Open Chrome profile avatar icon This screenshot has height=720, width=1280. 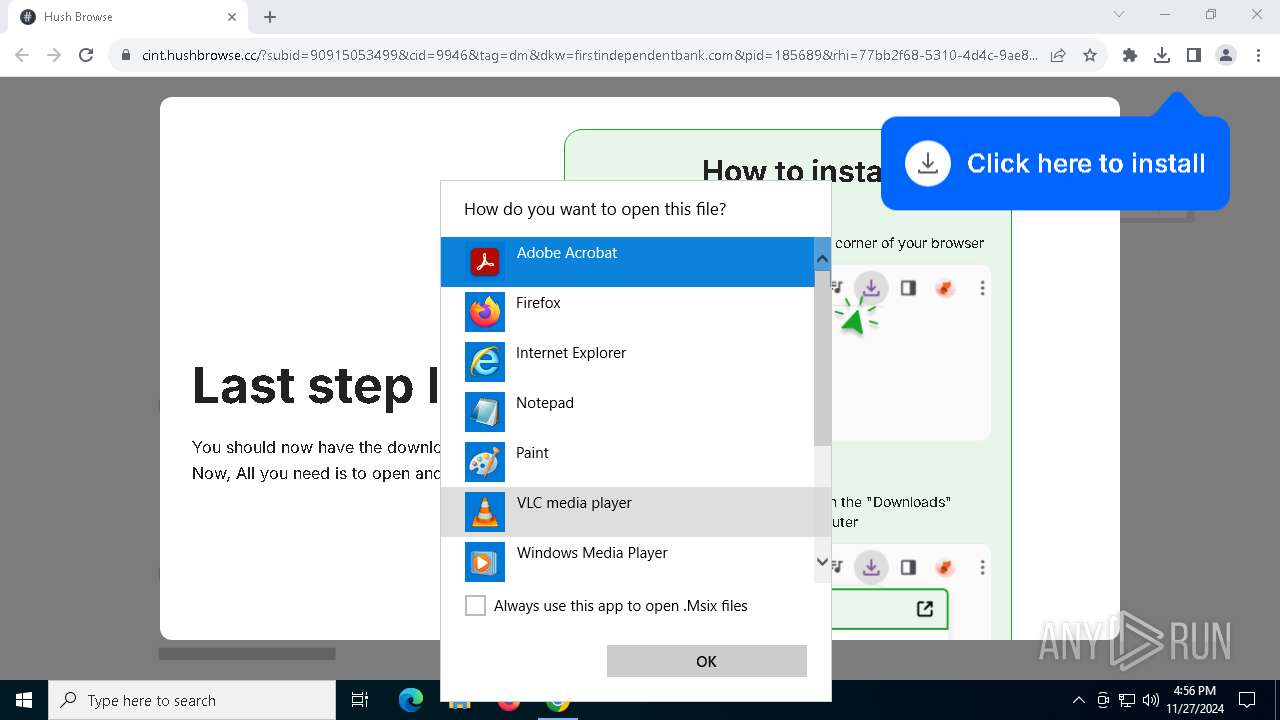(x=1226, y=55)
